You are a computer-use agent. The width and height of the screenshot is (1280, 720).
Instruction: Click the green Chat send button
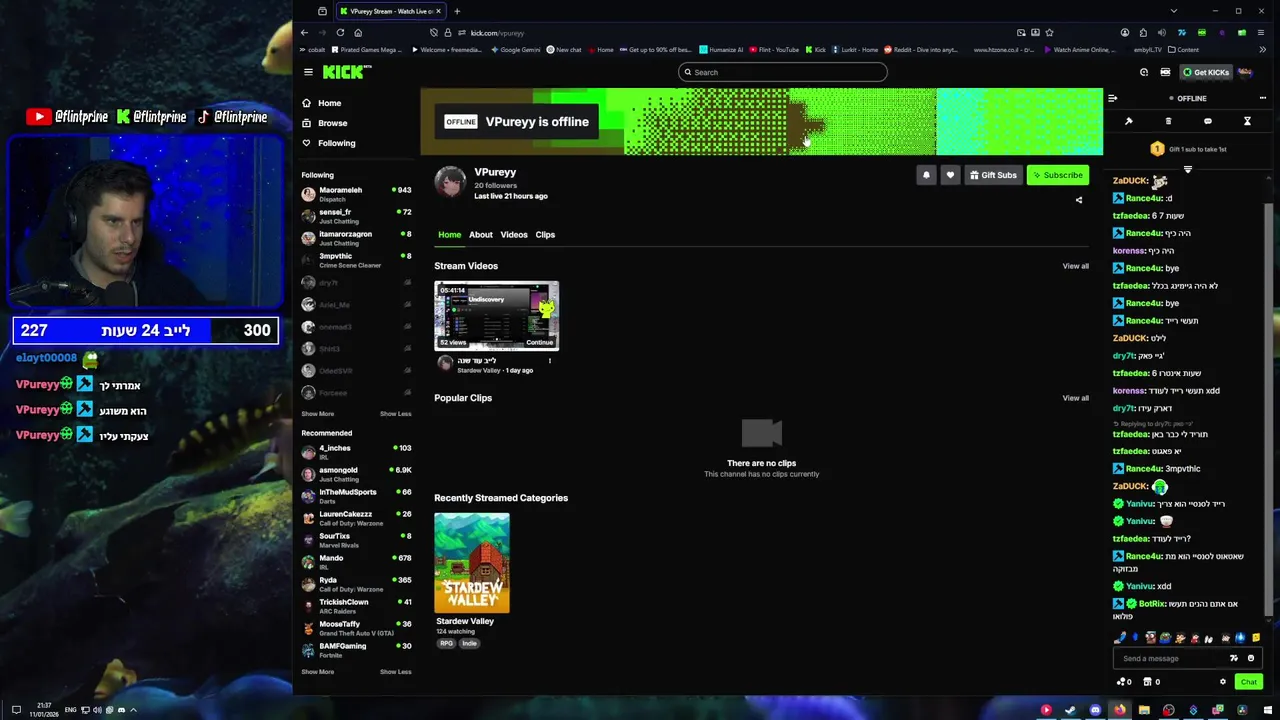coord(1248,682)
